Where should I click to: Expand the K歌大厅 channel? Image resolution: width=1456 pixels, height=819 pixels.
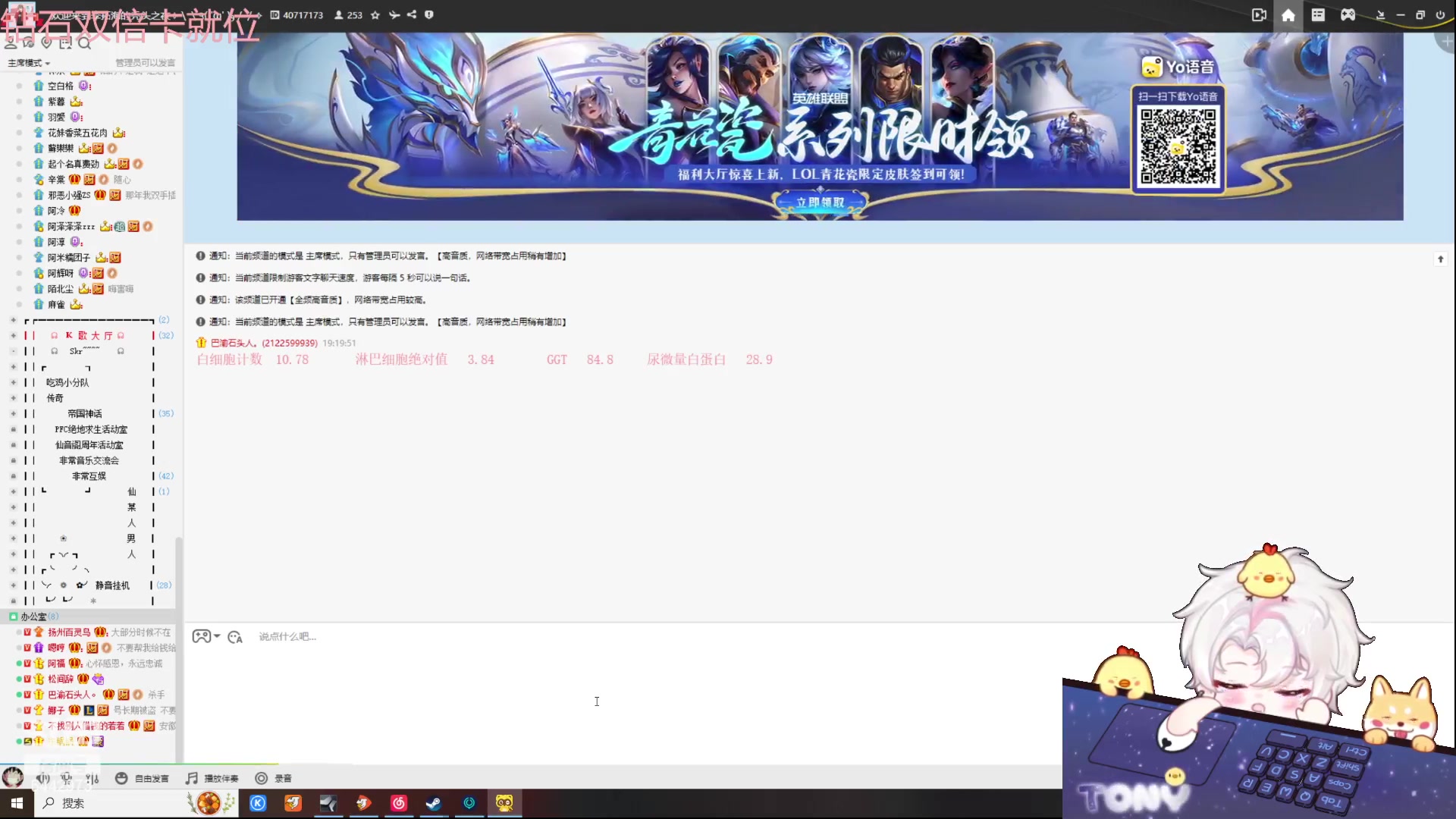click(x=13, y=336)
